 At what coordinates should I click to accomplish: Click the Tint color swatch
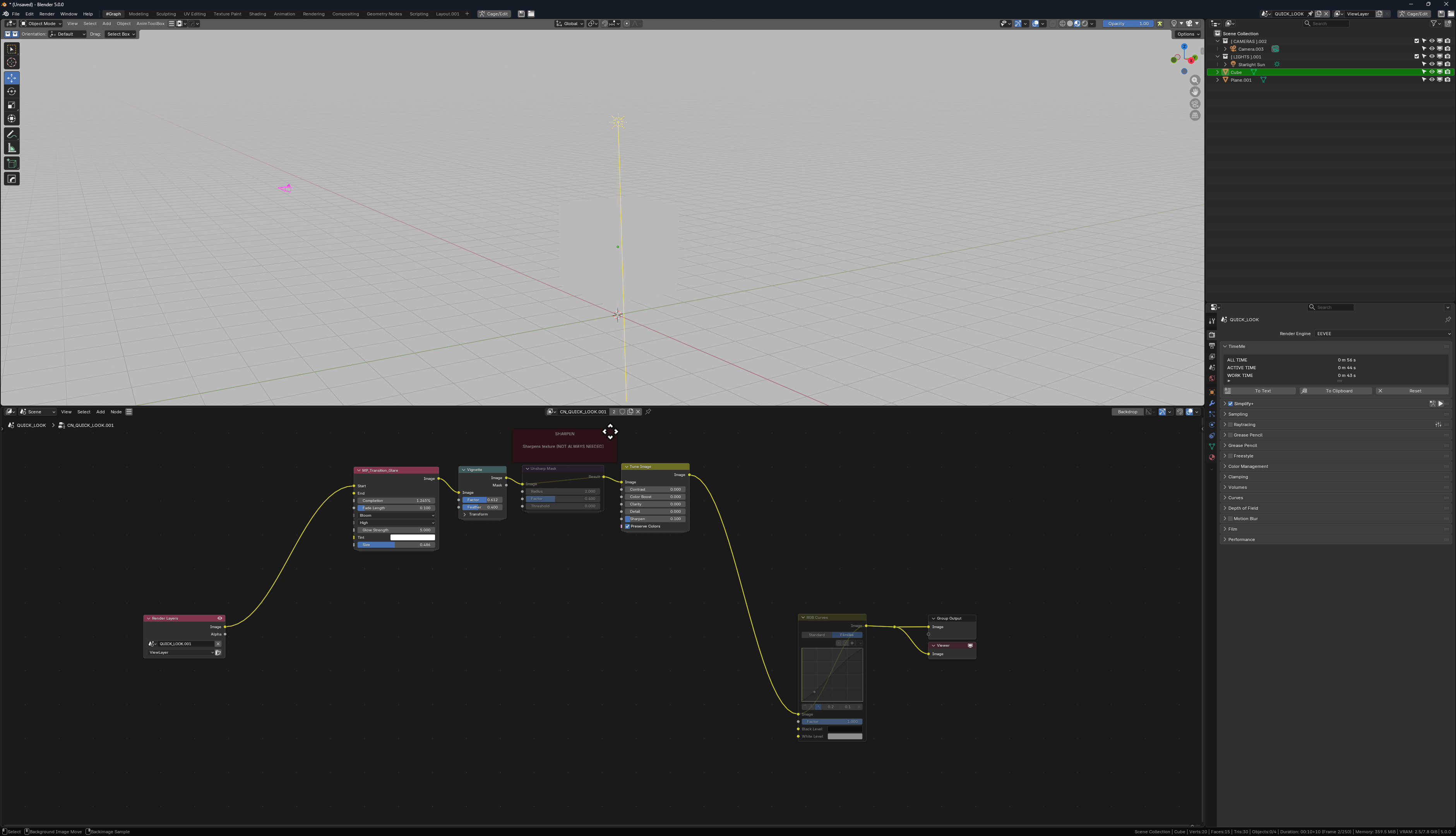[x=412, y=538]
